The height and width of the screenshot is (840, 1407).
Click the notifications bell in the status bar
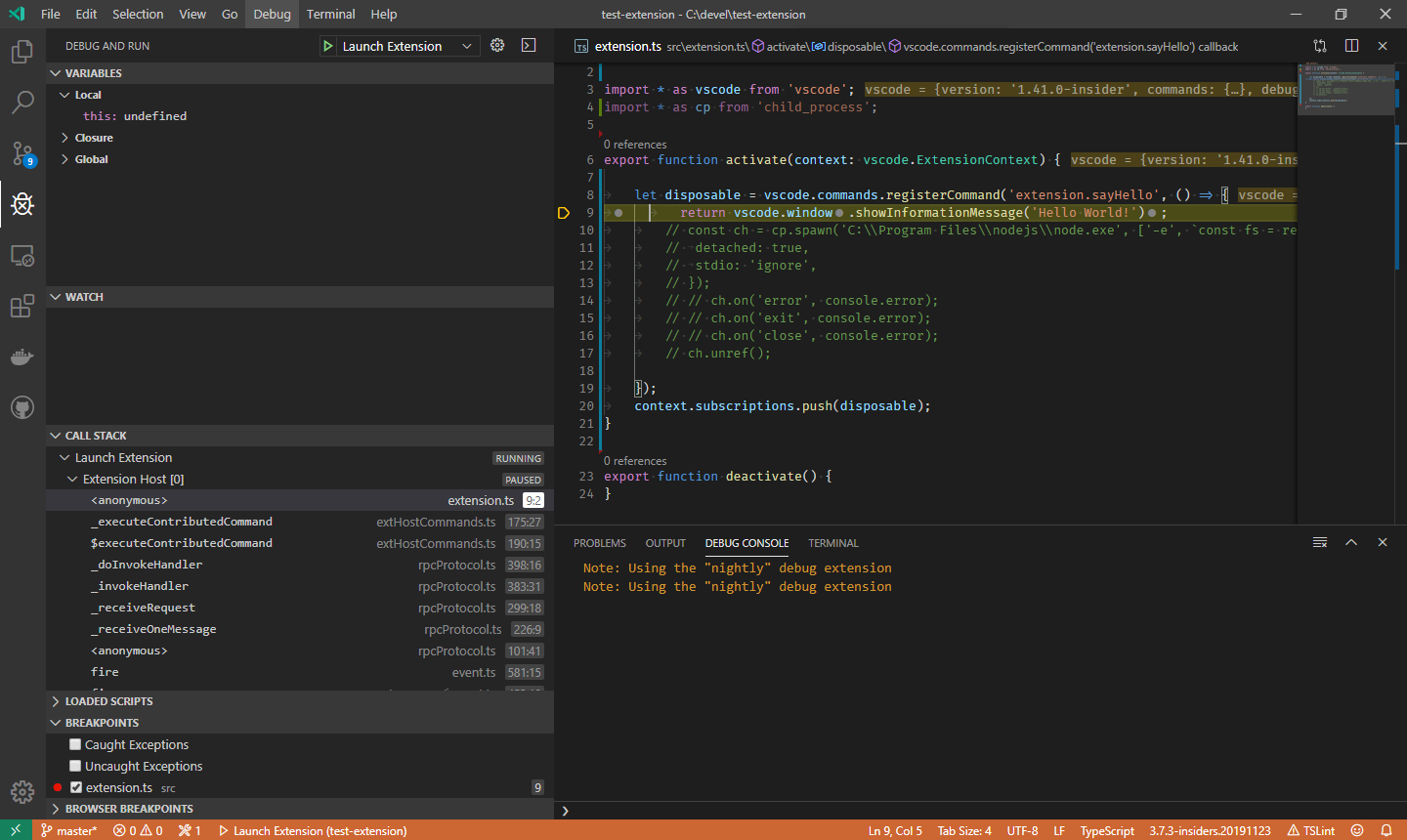[1386, 830]
